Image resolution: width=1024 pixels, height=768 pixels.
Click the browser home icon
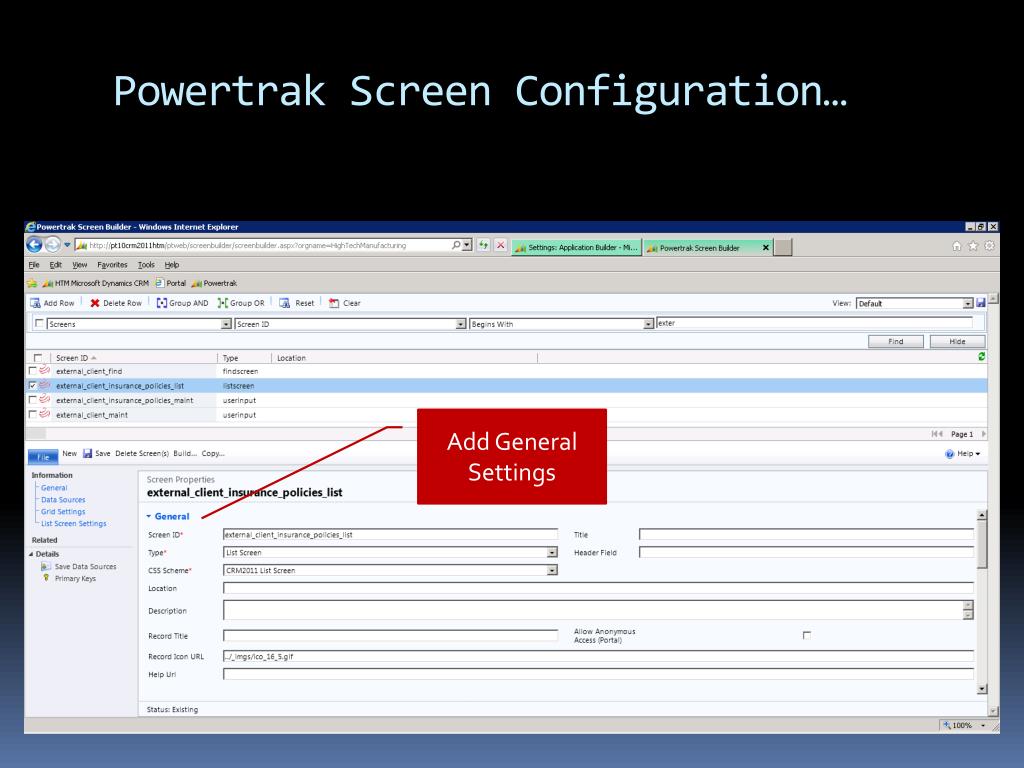[957, 246]
